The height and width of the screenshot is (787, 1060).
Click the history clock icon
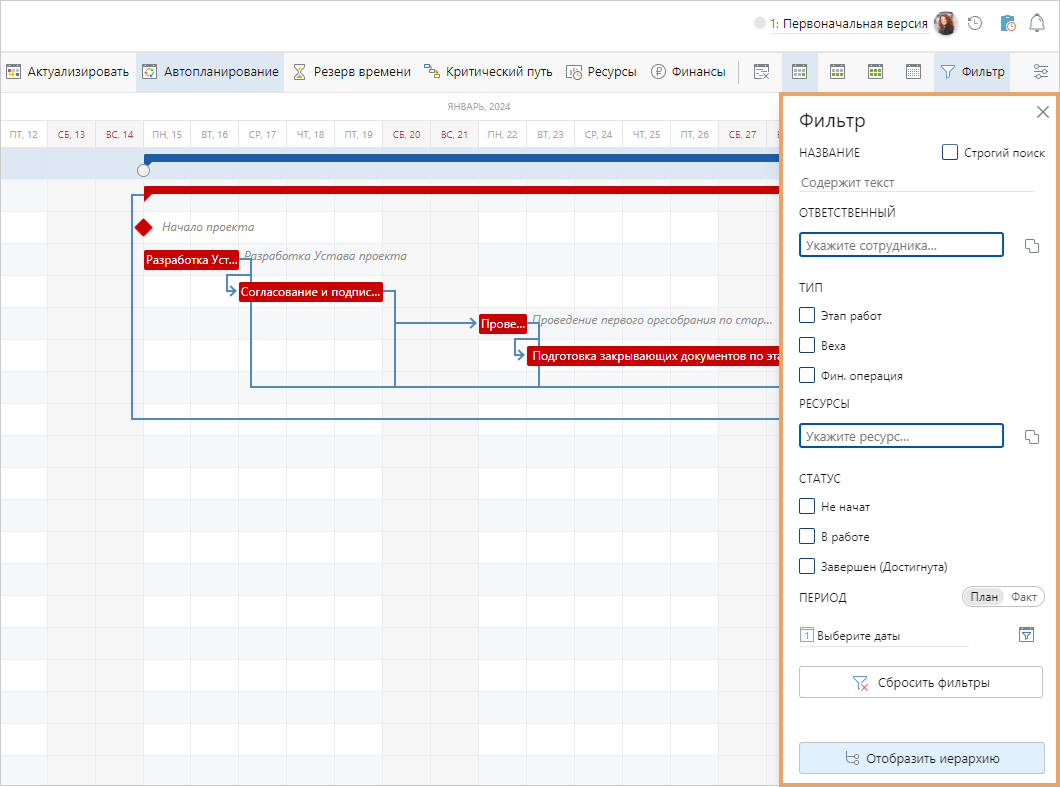[x=975, y=24]
